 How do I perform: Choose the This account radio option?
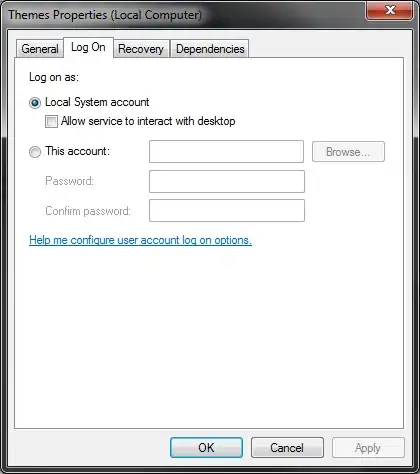(x=35, y=152)
